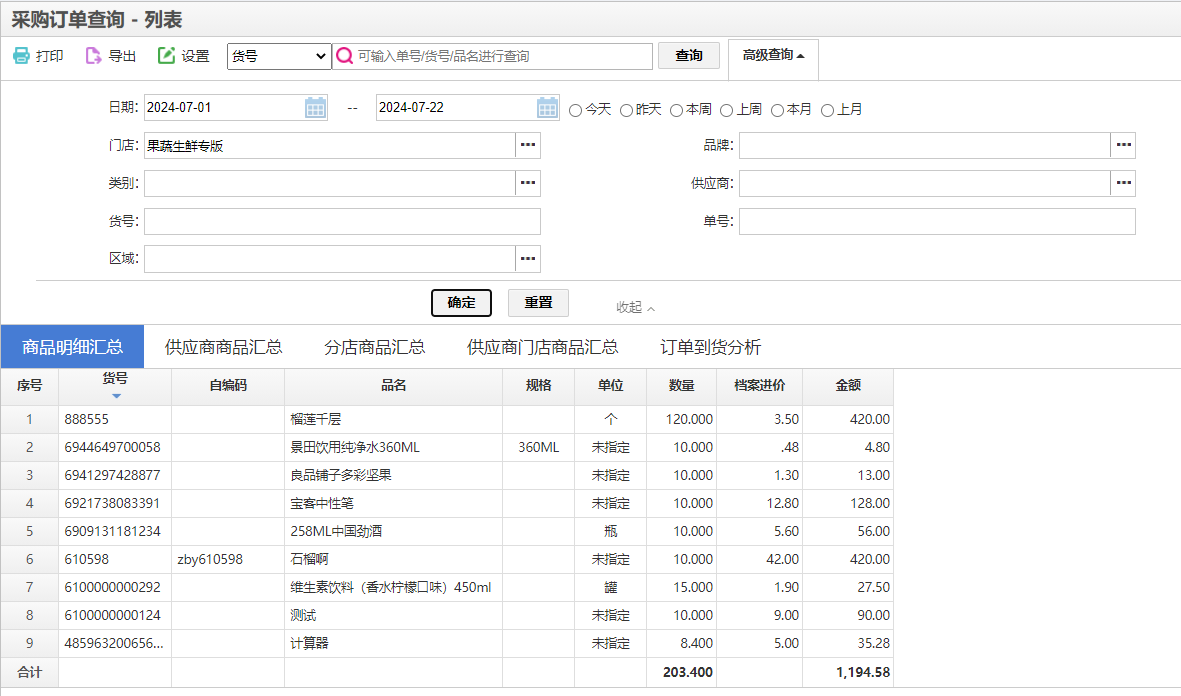Viewport: 1181px width, 696px height.
Task: Click the 货号 filter input field
Action: point(343,221)
